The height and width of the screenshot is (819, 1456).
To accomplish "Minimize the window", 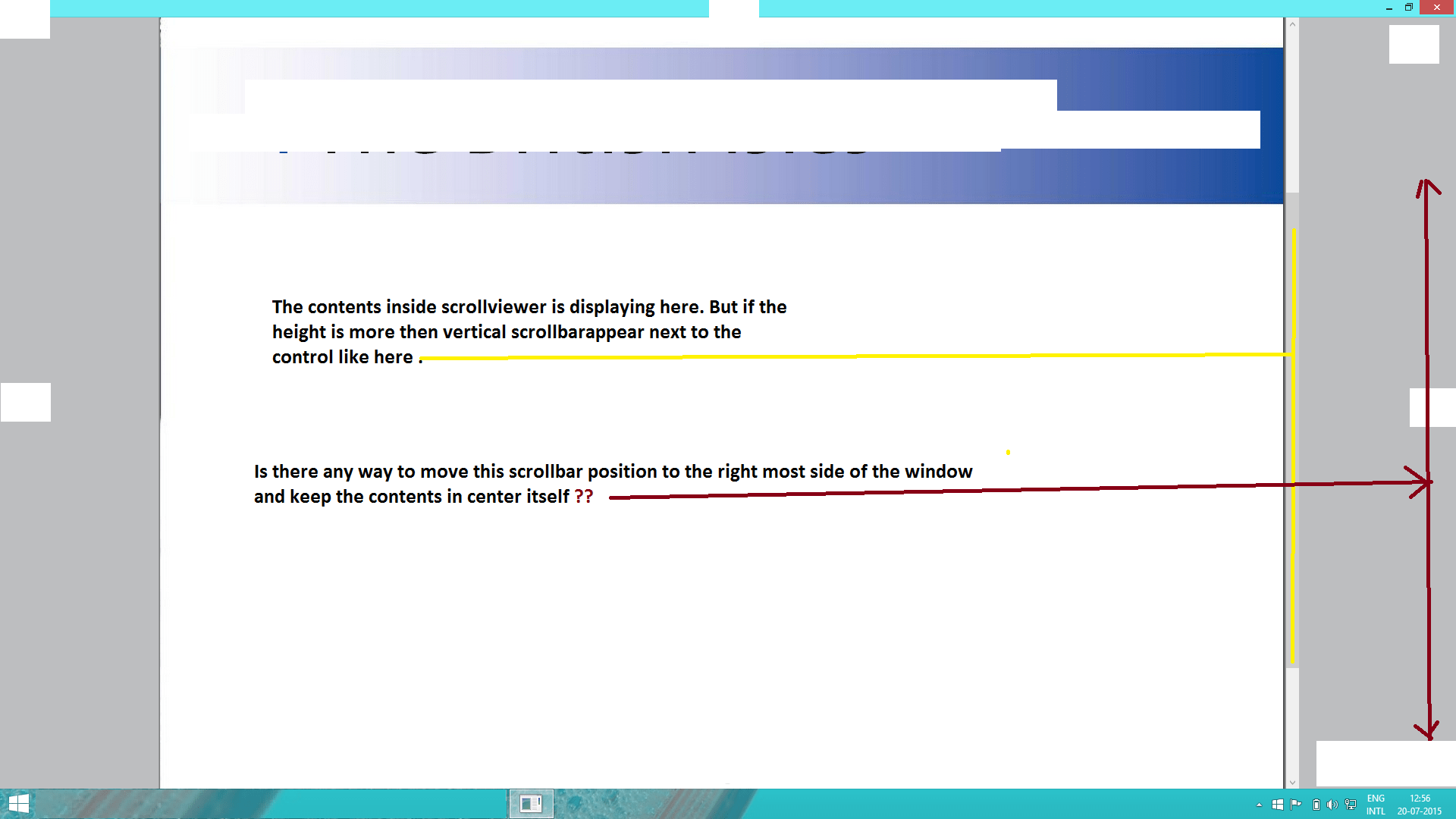I will click(x=1389, y=8).
